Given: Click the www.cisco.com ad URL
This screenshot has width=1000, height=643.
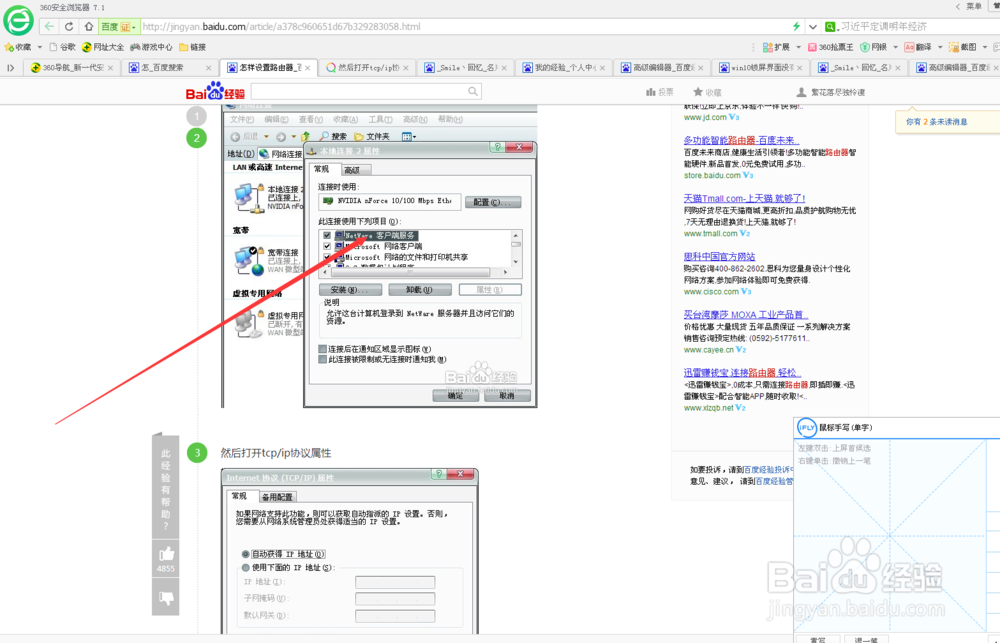Looking at the screenshot, I should pos(711,292).
